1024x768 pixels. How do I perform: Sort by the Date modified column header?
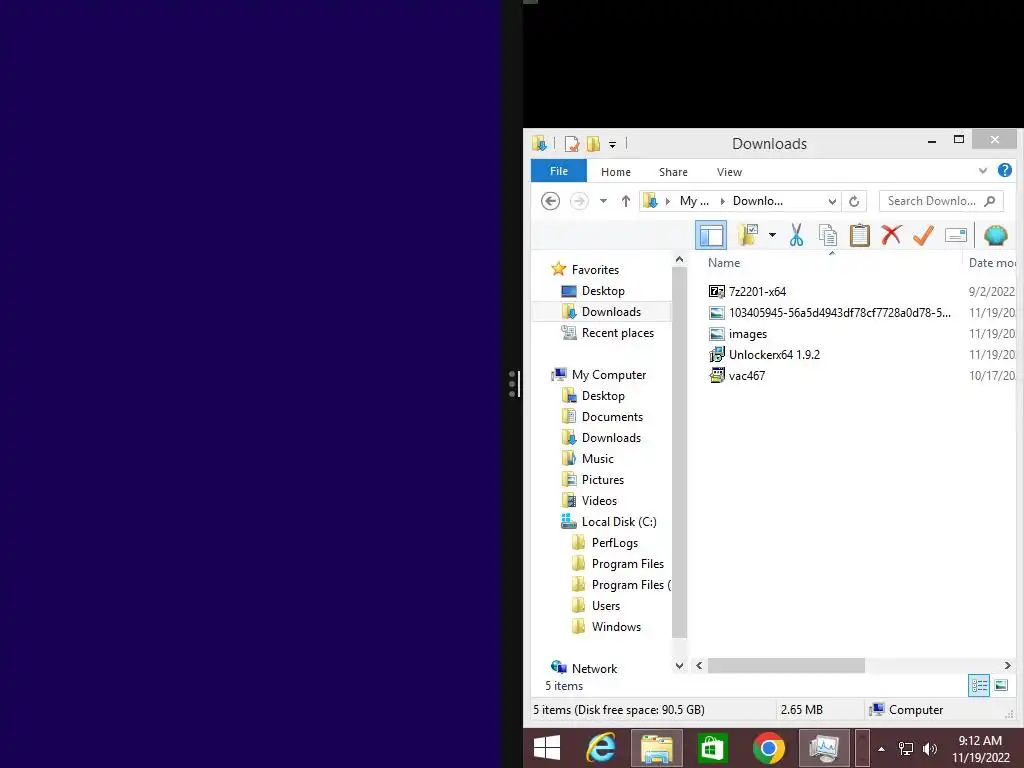pyautogui.click(x=992, y=263)
